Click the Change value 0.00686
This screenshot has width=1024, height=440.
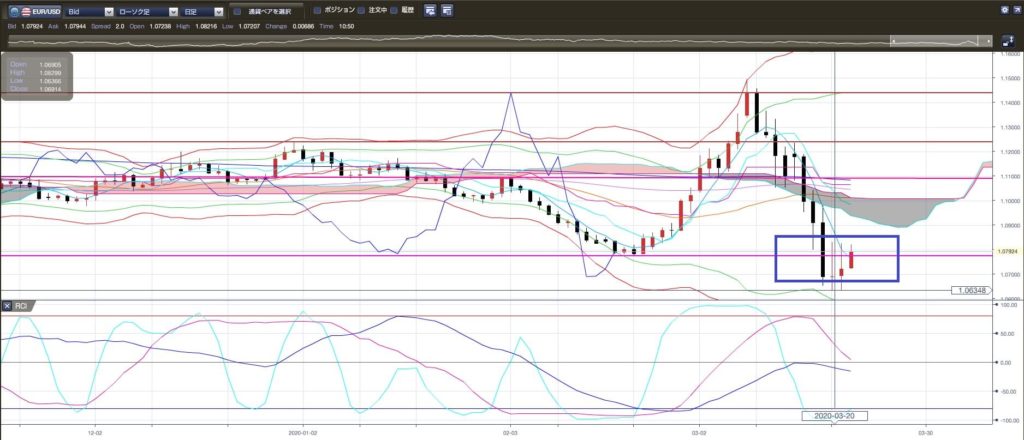[x=303, y=26]
